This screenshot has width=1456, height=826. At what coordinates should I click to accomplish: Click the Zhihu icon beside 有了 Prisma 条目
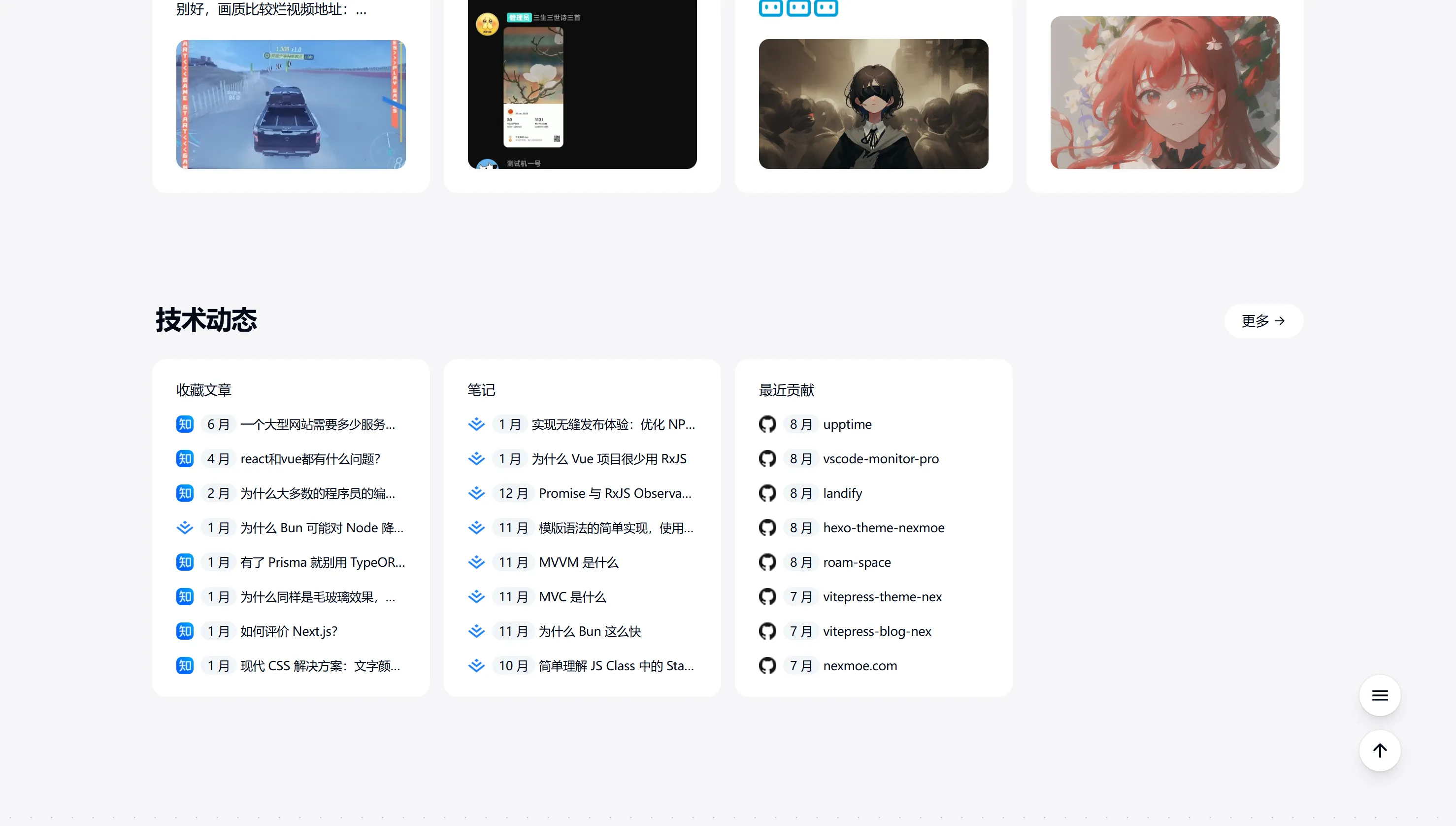pyautogui.click(x=185, y=562)
